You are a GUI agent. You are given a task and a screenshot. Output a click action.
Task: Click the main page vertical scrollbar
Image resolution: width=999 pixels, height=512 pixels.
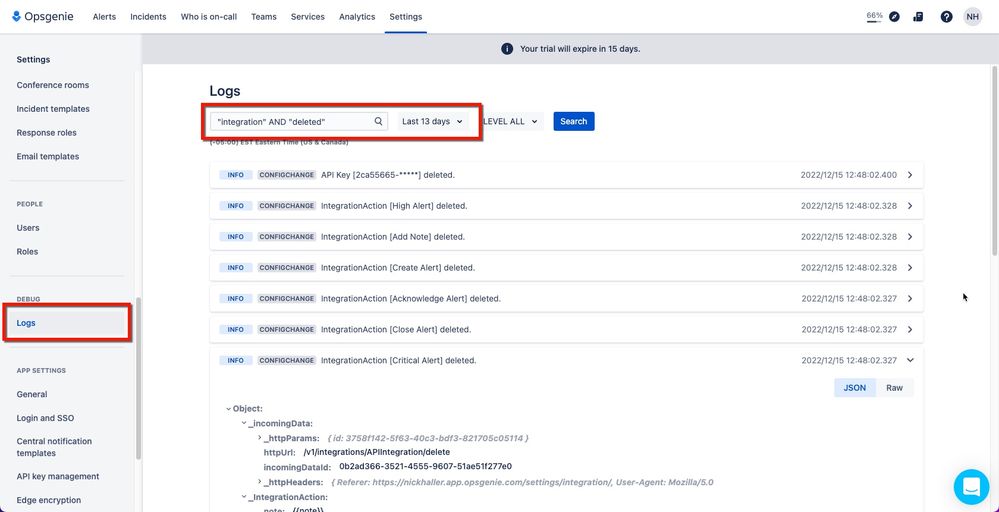[x=995, y=159]
